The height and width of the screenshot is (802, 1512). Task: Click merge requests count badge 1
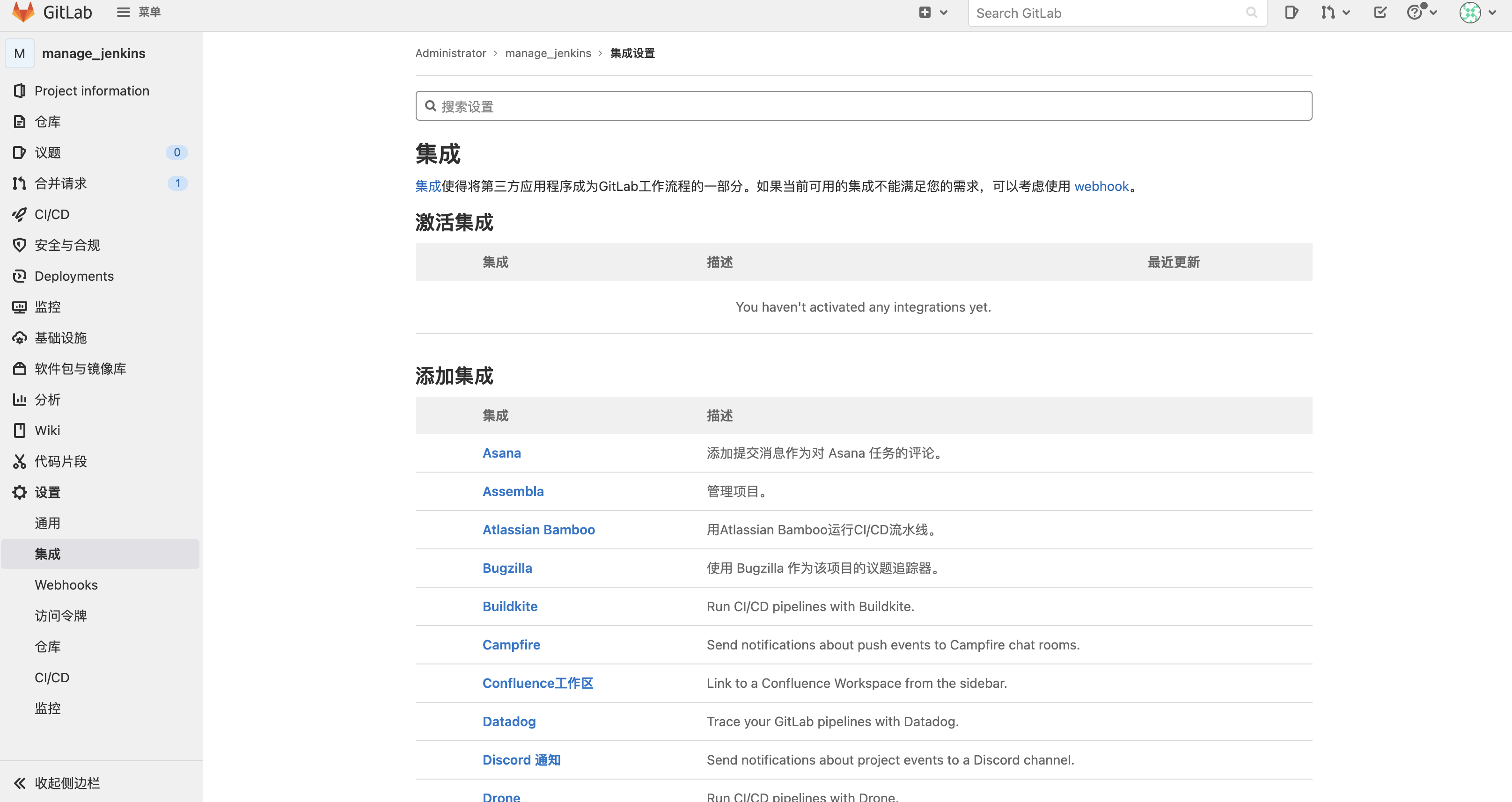177,183
